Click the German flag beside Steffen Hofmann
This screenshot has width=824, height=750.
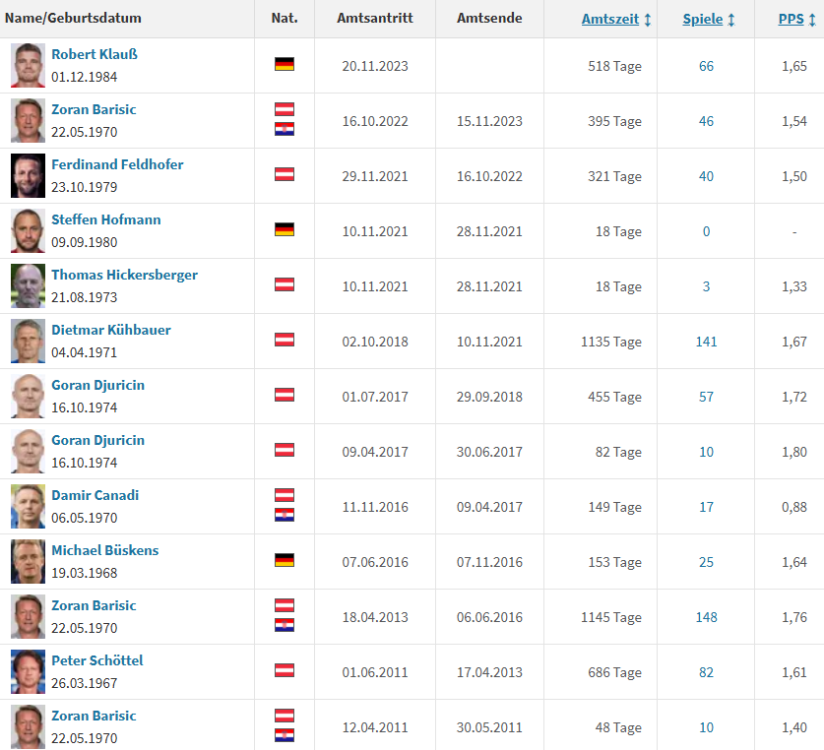point(284,229)
